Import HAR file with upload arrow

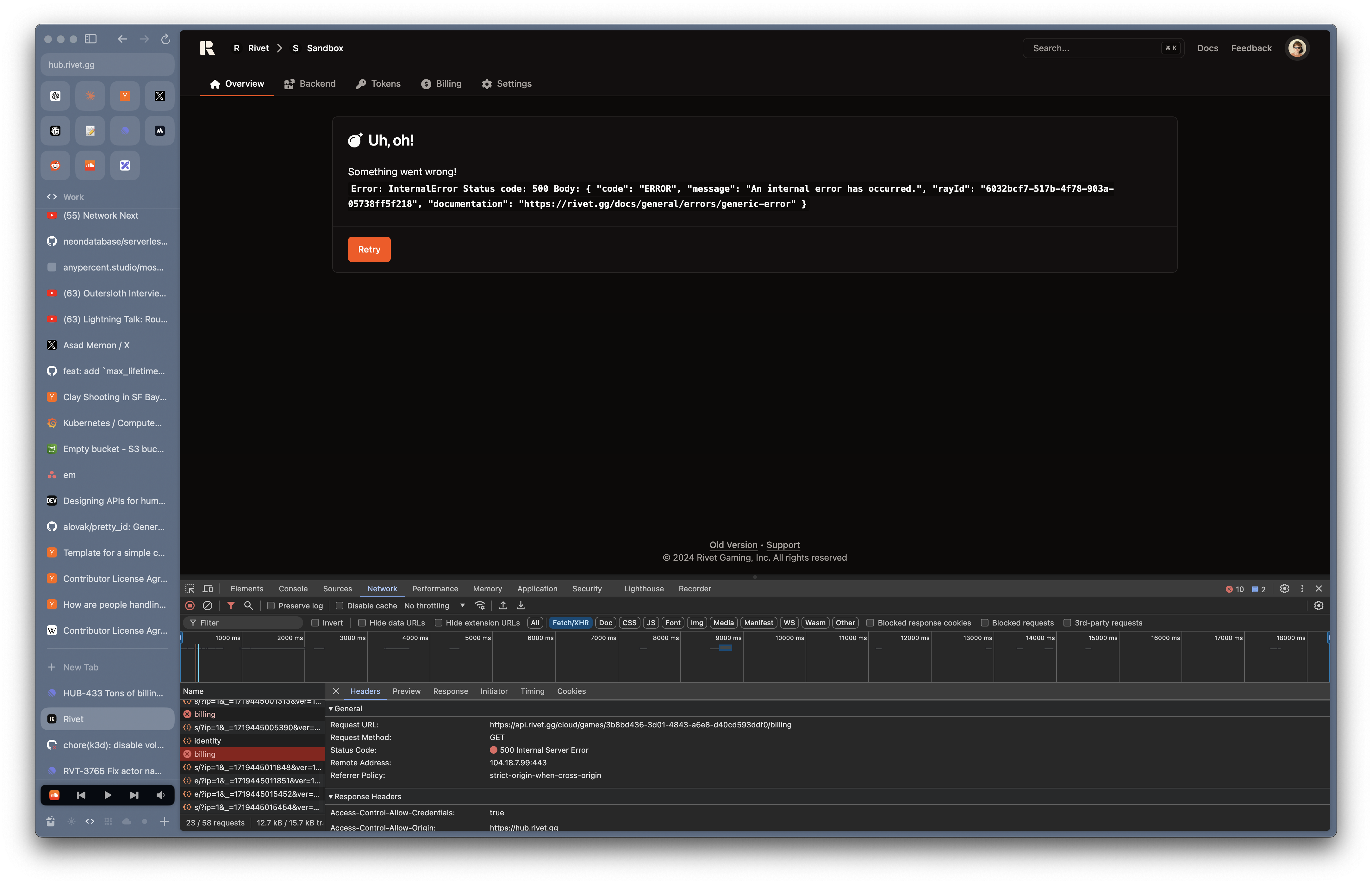pyautogui.click(x=503, y=606)
